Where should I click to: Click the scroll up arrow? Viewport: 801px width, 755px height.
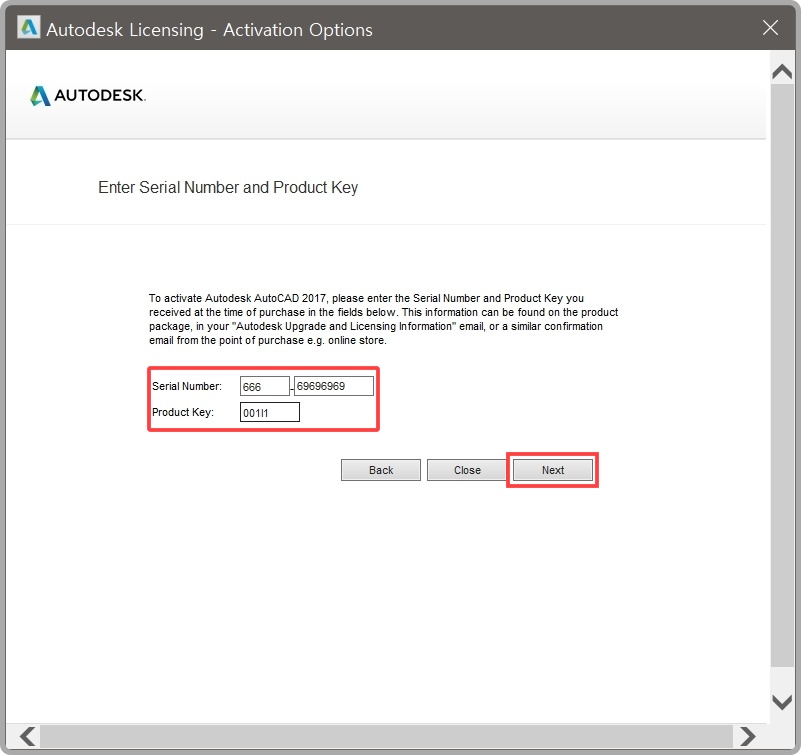tap(782, 72)
